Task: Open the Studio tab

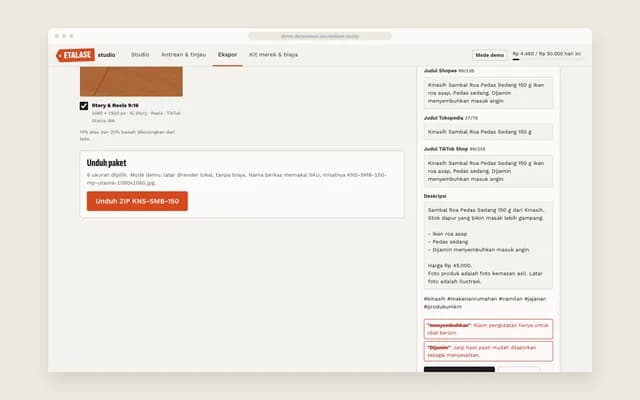Action: pos(140,55)
